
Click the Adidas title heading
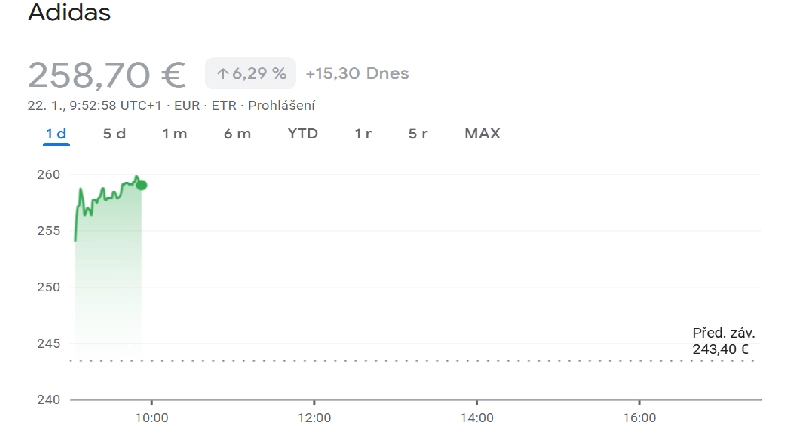pyautogui.click(x=69, y=12)
